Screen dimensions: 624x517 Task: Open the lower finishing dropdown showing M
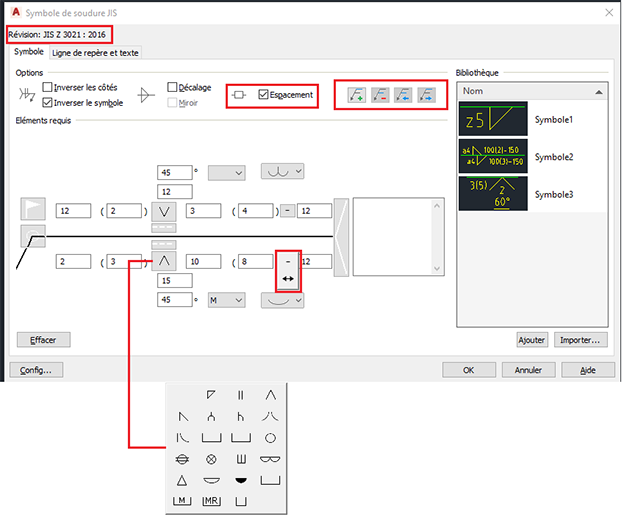click(226, 300)
